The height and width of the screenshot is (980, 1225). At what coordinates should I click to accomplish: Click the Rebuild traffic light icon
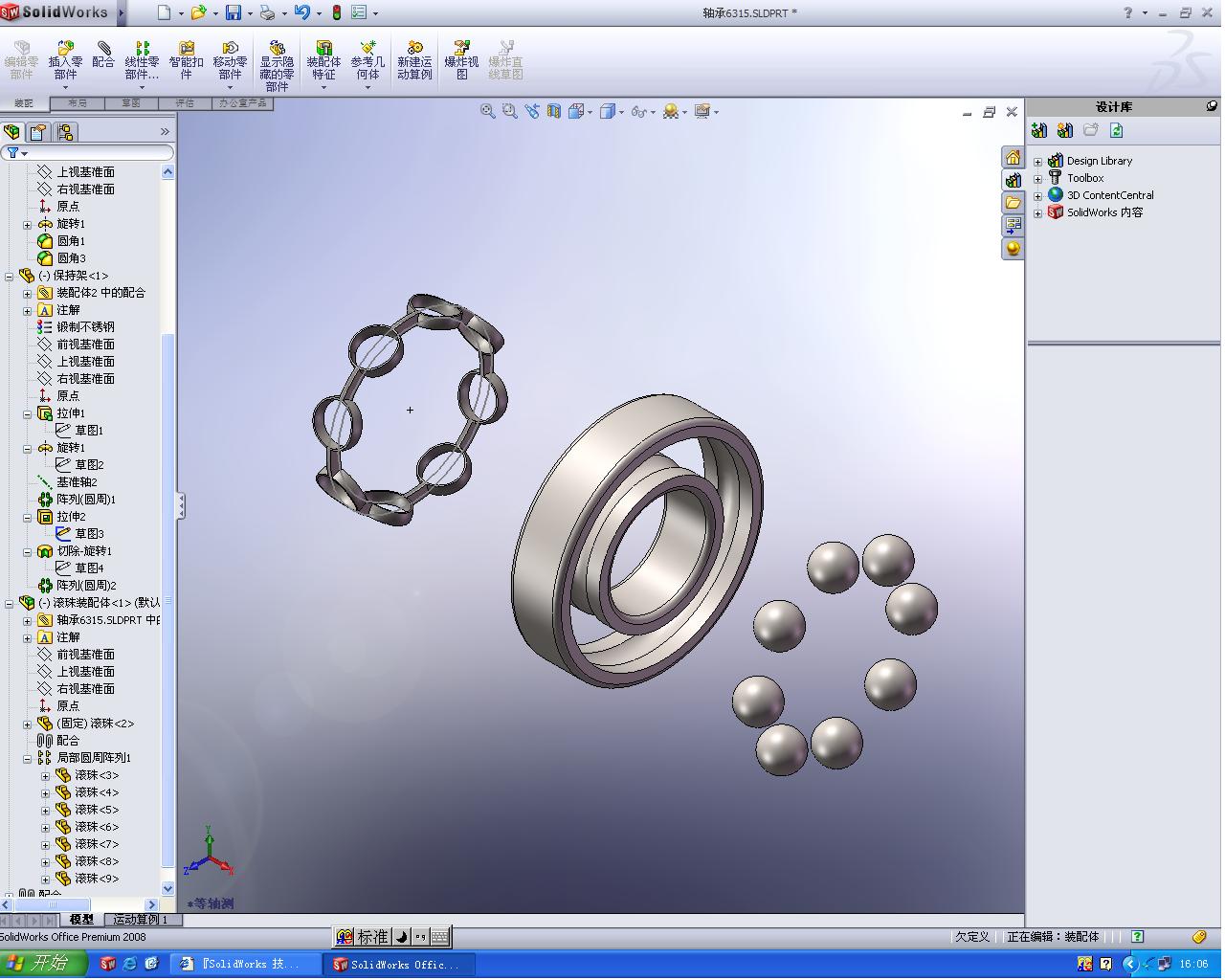[337, 12]
